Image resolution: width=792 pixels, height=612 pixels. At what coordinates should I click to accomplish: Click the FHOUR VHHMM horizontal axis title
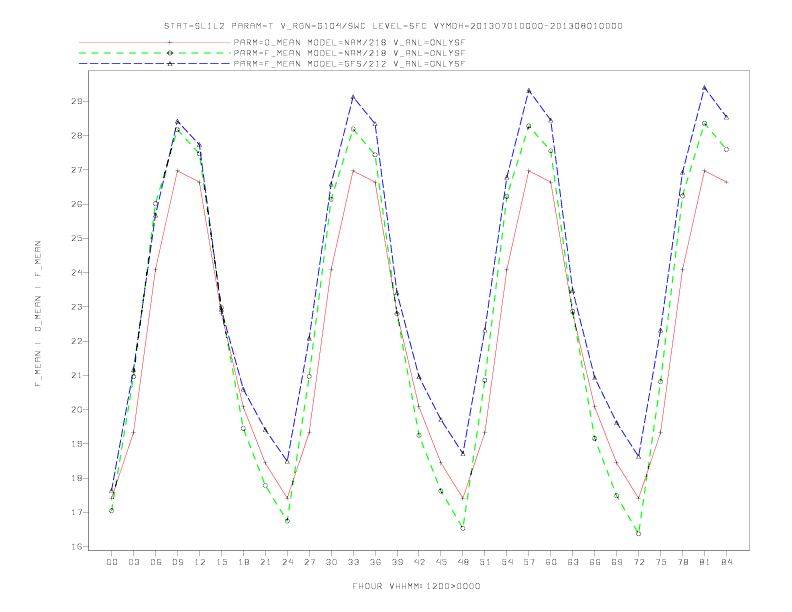pos(416,586)
